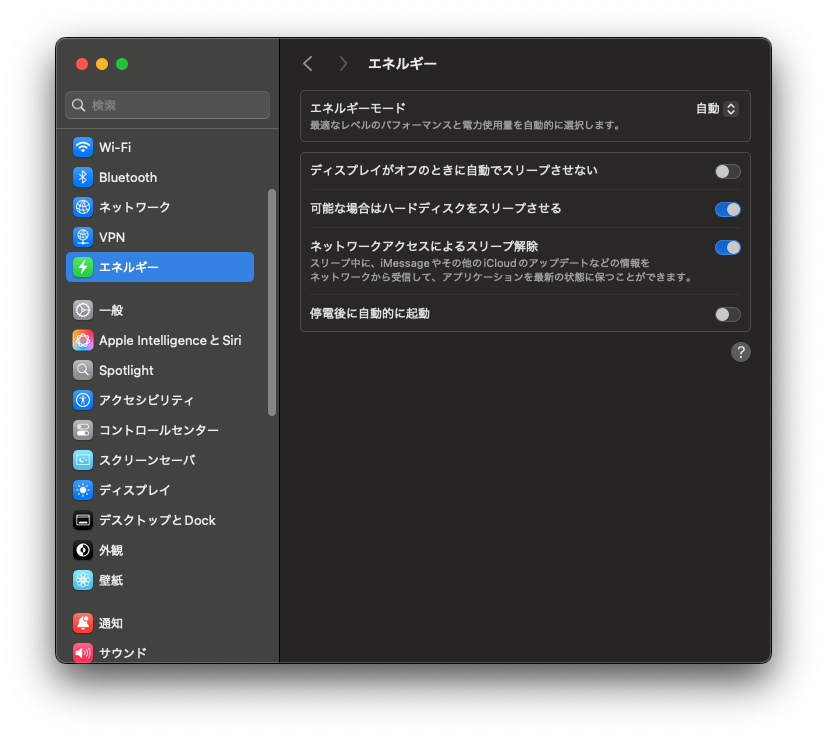This screenshot has height=737, width=827.
Task: Open アクセシビリティ icon
Action: point(83,400)
